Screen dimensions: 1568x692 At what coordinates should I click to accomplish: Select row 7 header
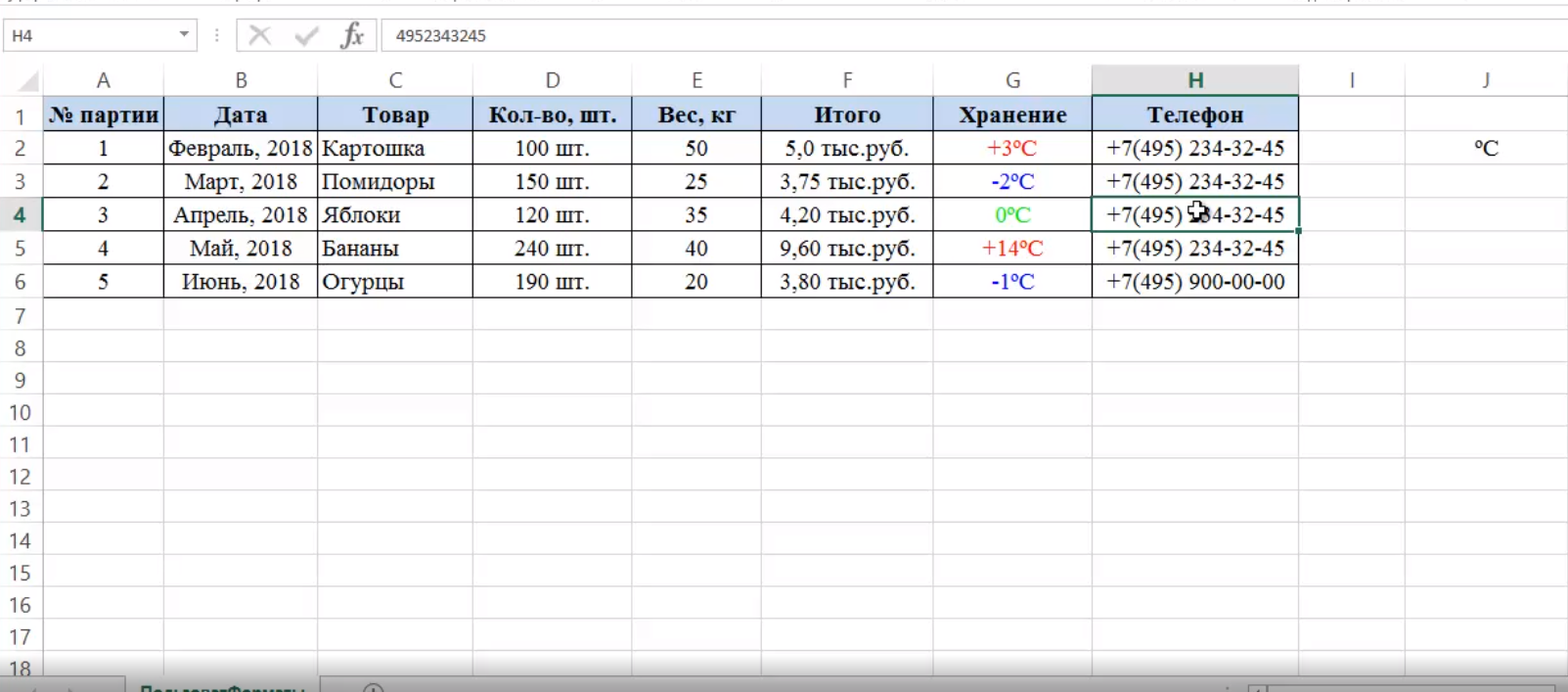point(21,315)
